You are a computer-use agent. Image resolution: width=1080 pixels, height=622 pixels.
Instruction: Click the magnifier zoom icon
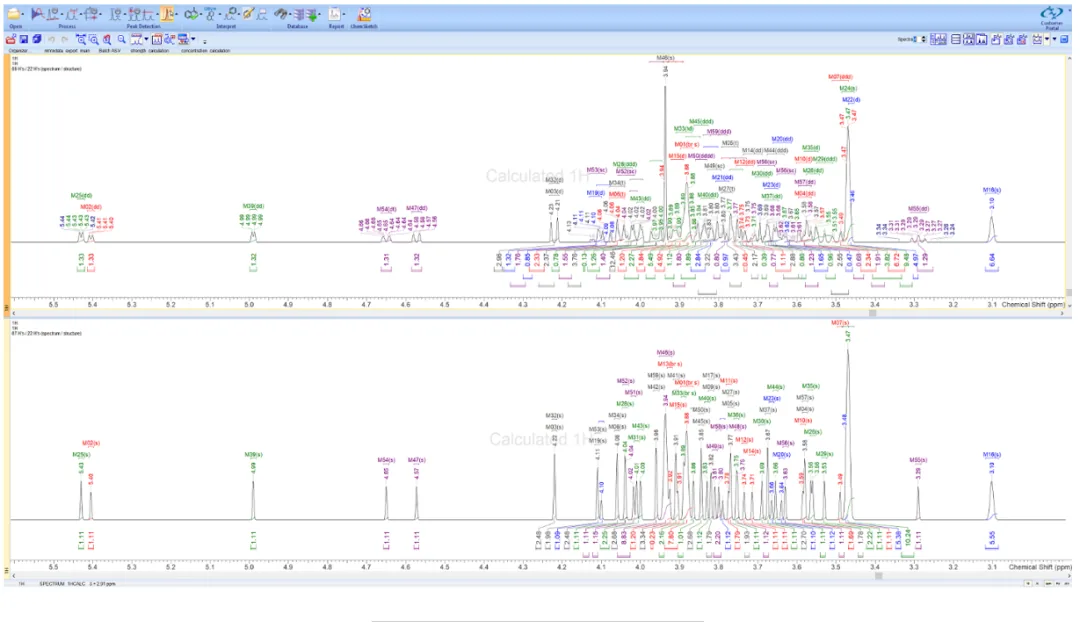(121, 39)
